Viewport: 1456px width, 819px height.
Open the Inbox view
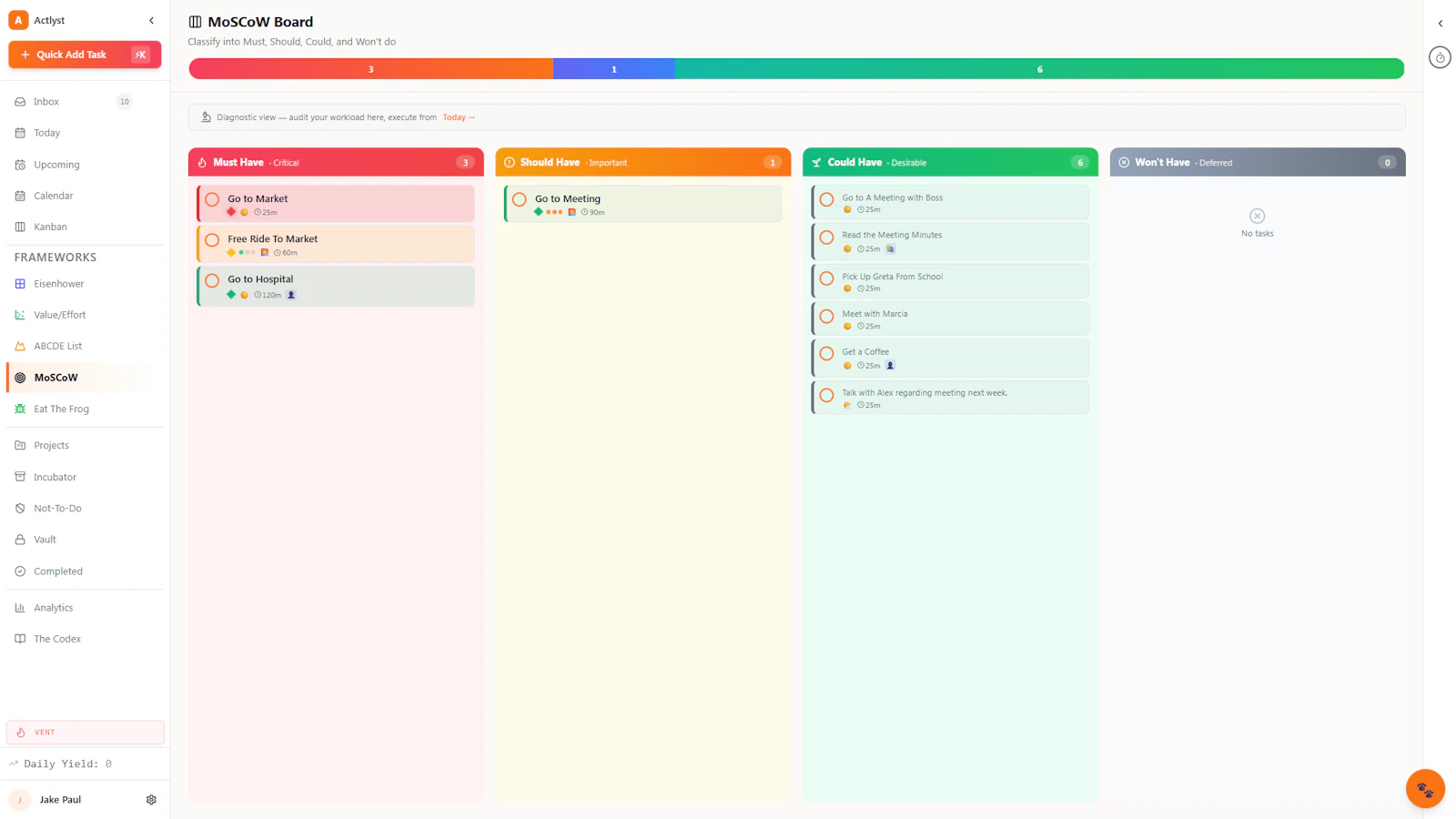(x=85, y=102)
